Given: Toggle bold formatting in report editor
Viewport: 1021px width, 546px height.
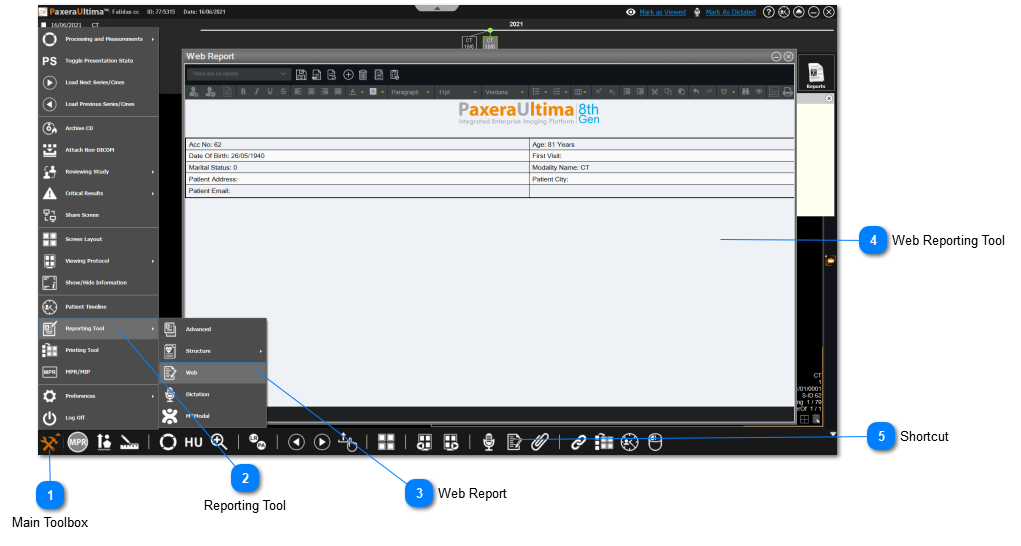Looking at the screenshot, I should (x=242, y=91).
